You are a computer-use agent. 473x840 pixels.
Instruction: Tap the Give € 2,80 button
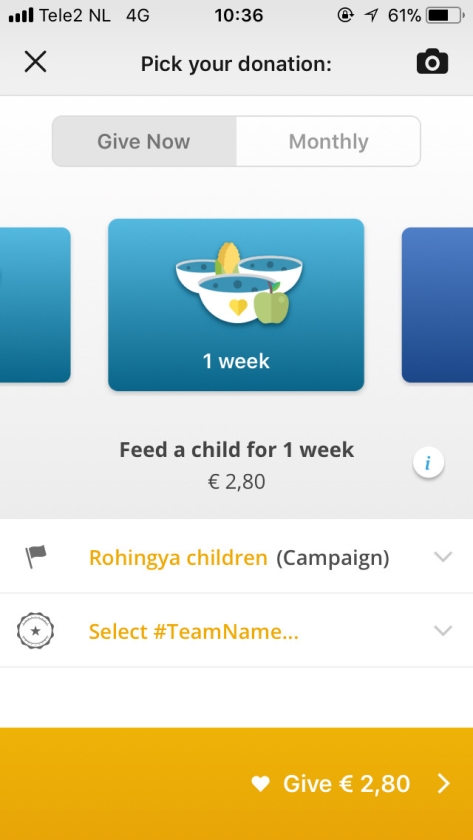(236, 784)
